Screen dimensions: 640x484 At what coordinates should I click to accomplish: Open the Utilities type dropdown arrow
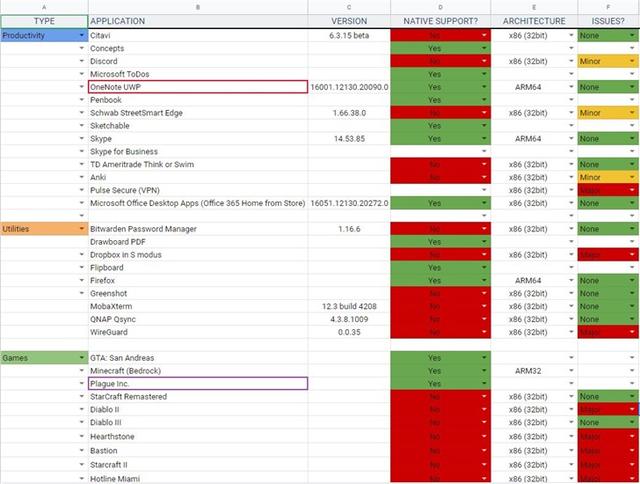82,229
